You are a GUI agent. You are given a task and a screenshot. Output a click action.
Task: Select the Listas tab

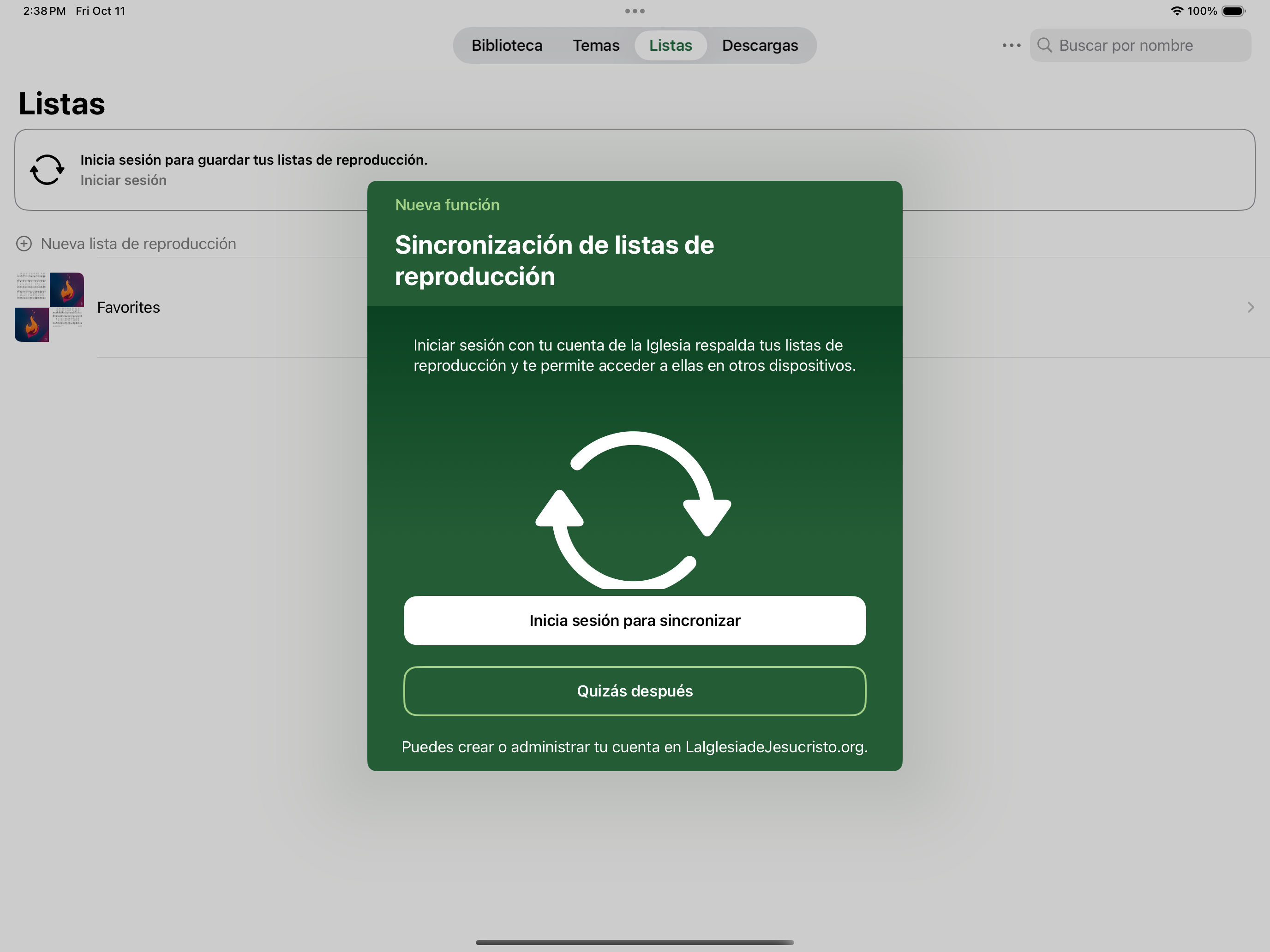click(670, 45)
